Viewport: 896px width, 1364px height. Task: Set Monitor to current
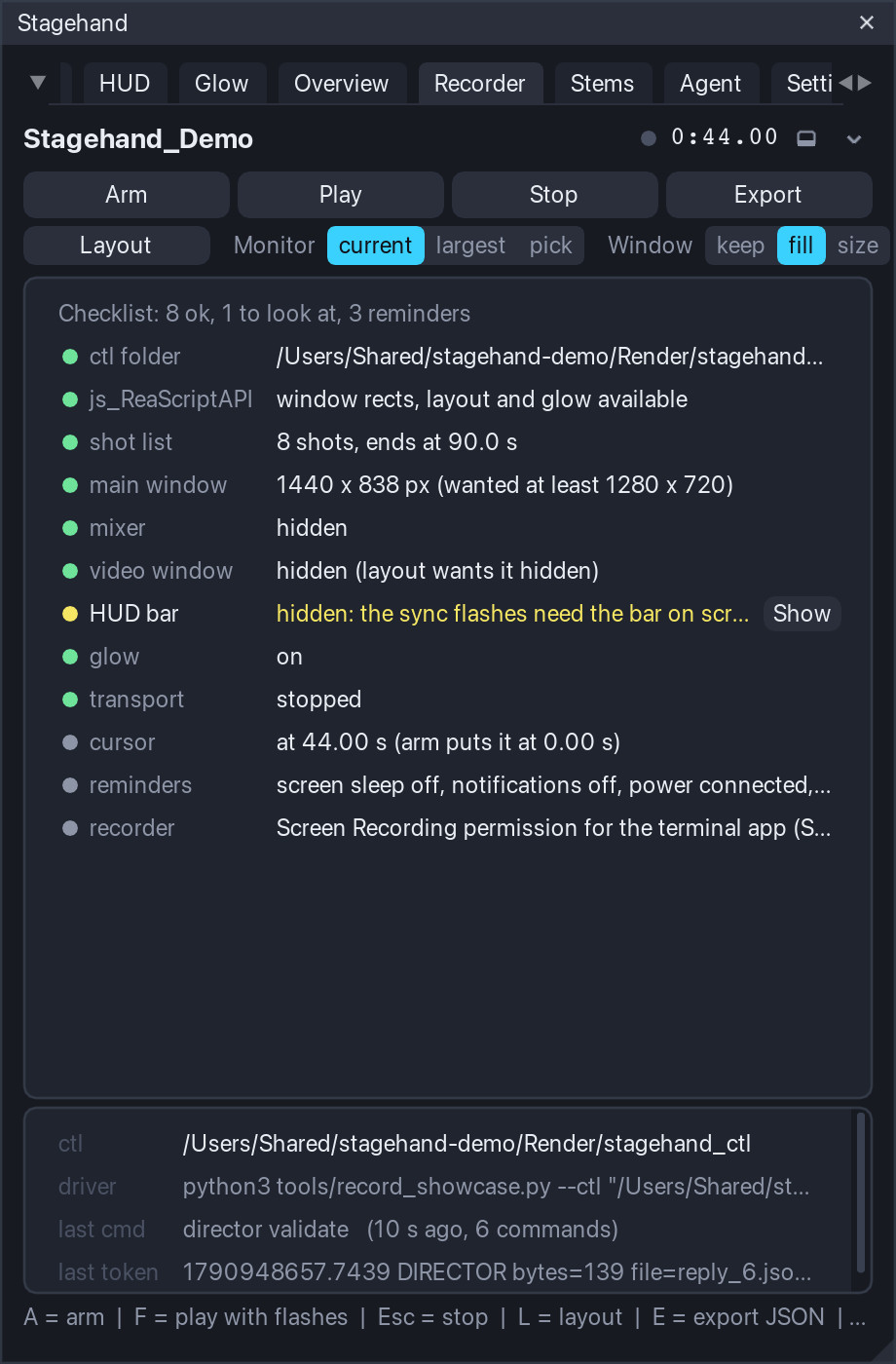(376, 246)
